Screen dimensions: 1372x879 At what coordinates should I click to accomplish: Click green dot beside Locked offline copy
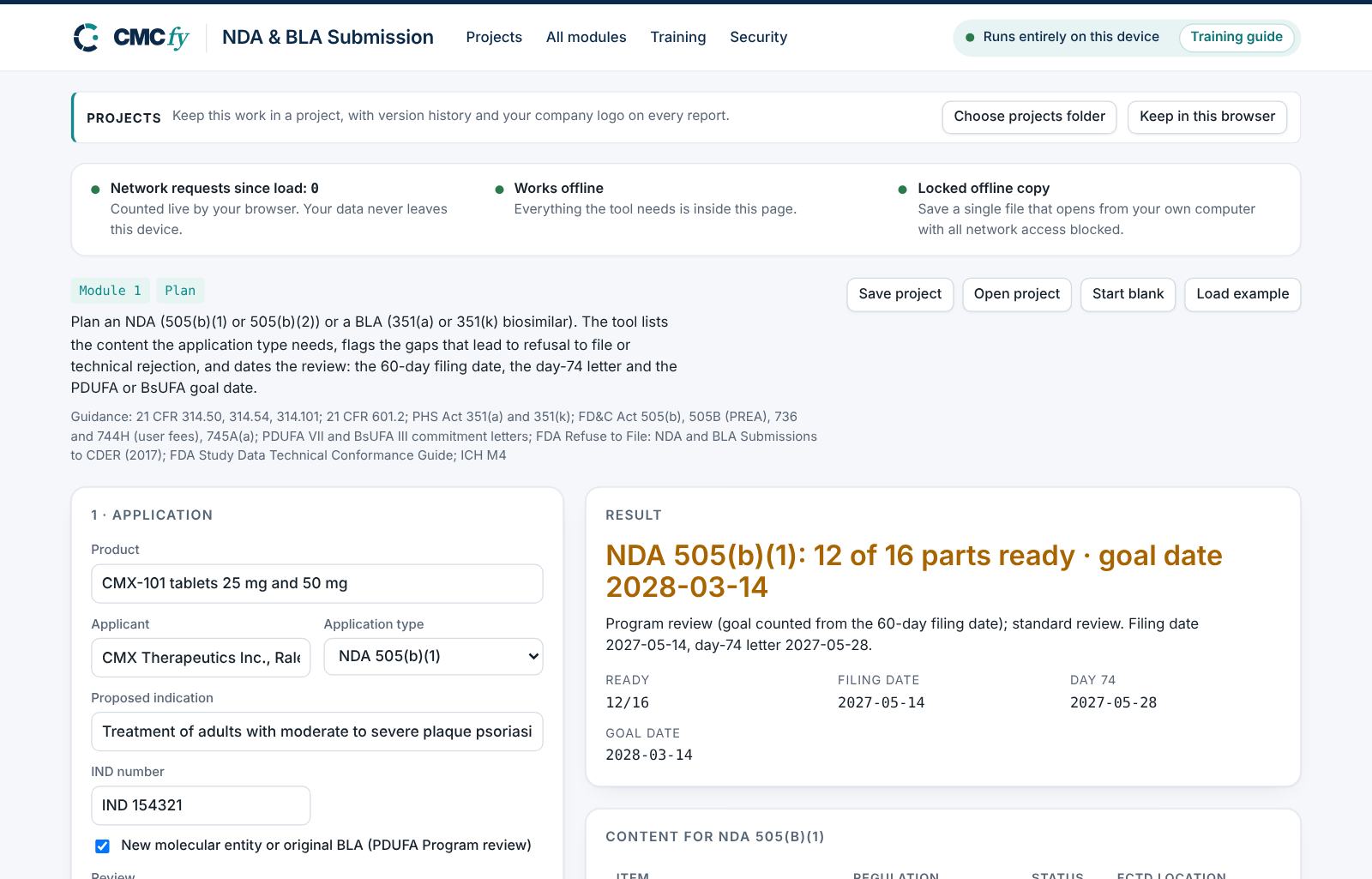[x=902, y=190]
